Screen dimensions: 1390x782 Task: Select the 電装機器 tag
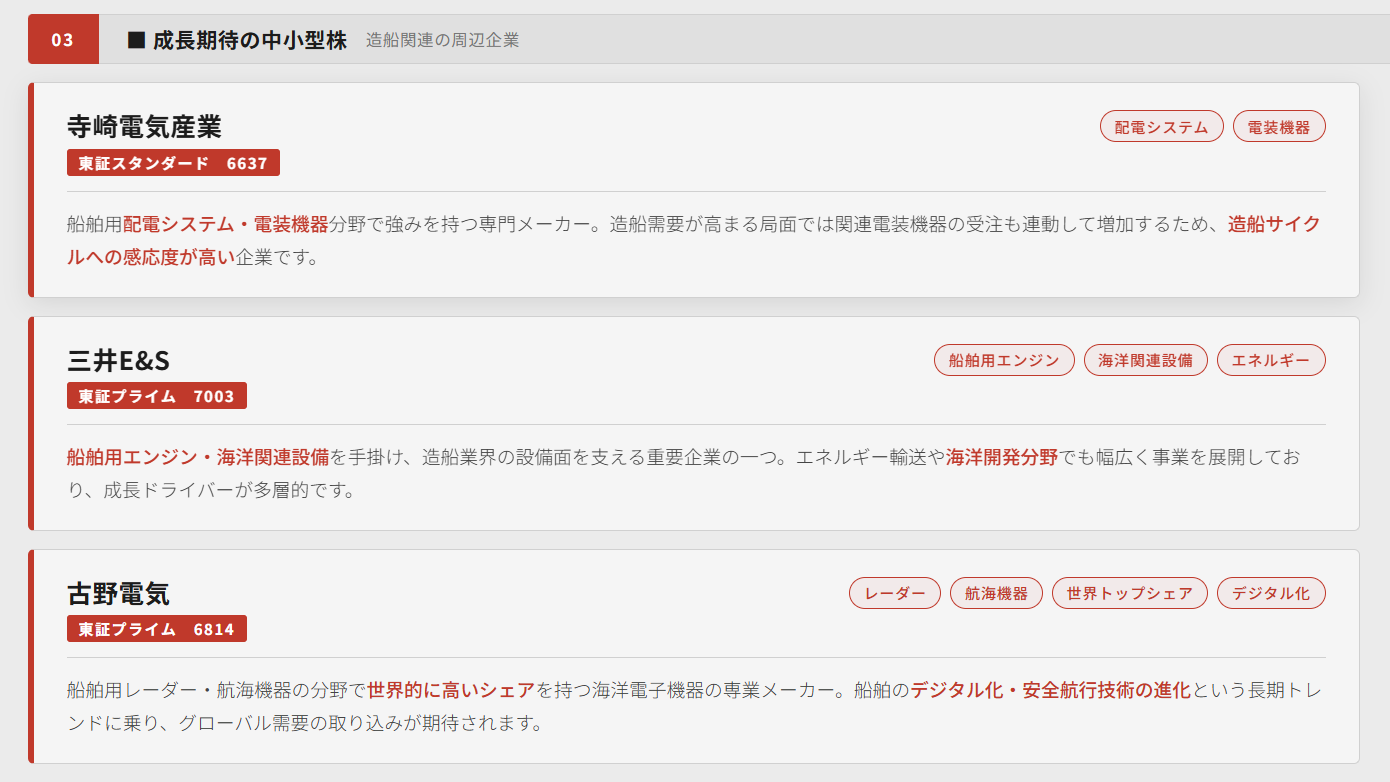[x=1279, y=127]
